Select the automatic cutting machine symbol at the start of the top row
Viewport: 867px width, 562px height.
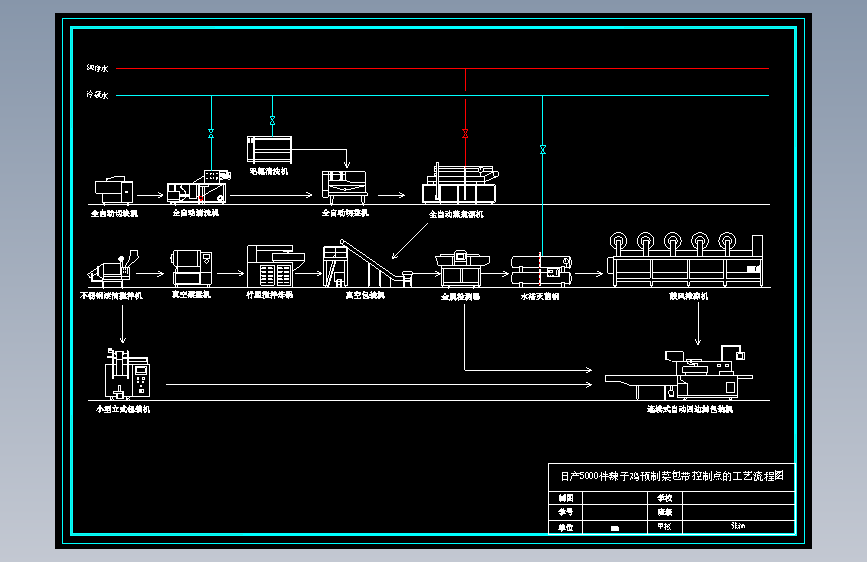[x=114, y=190]
